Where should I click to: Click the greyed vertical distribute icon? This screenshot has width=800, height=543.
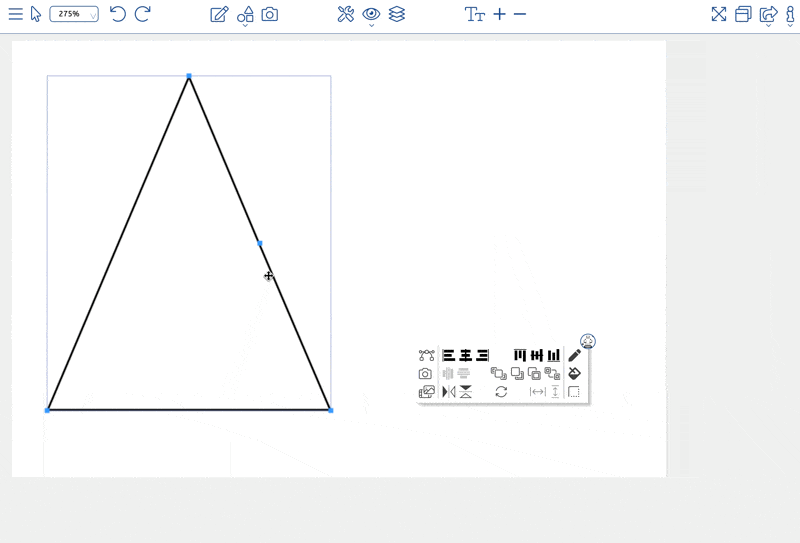coord(464,374)
